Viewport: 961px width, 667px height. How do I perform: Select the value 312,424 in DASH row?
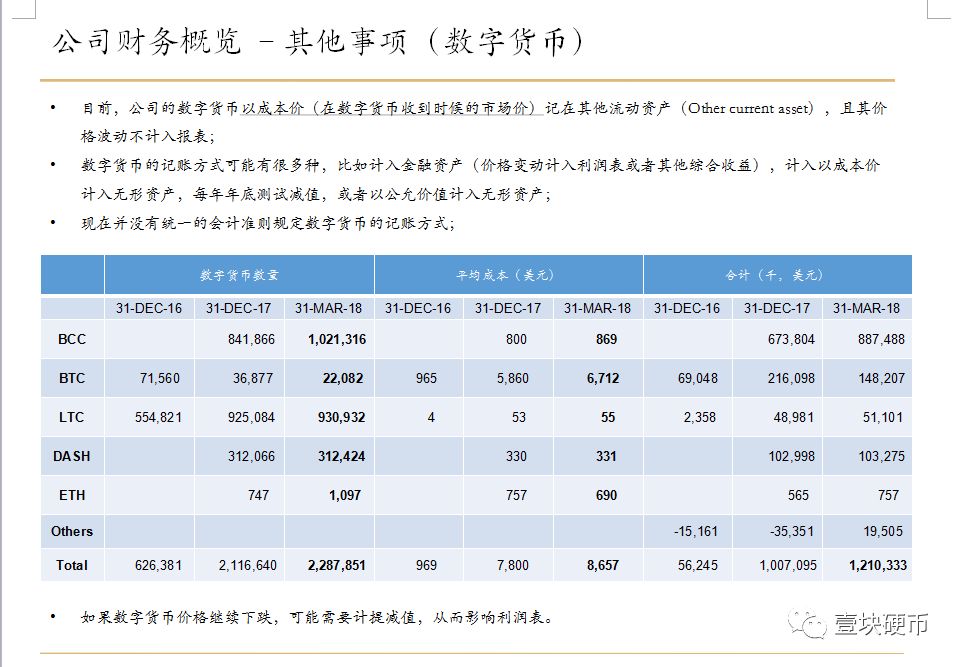[341, 457]
